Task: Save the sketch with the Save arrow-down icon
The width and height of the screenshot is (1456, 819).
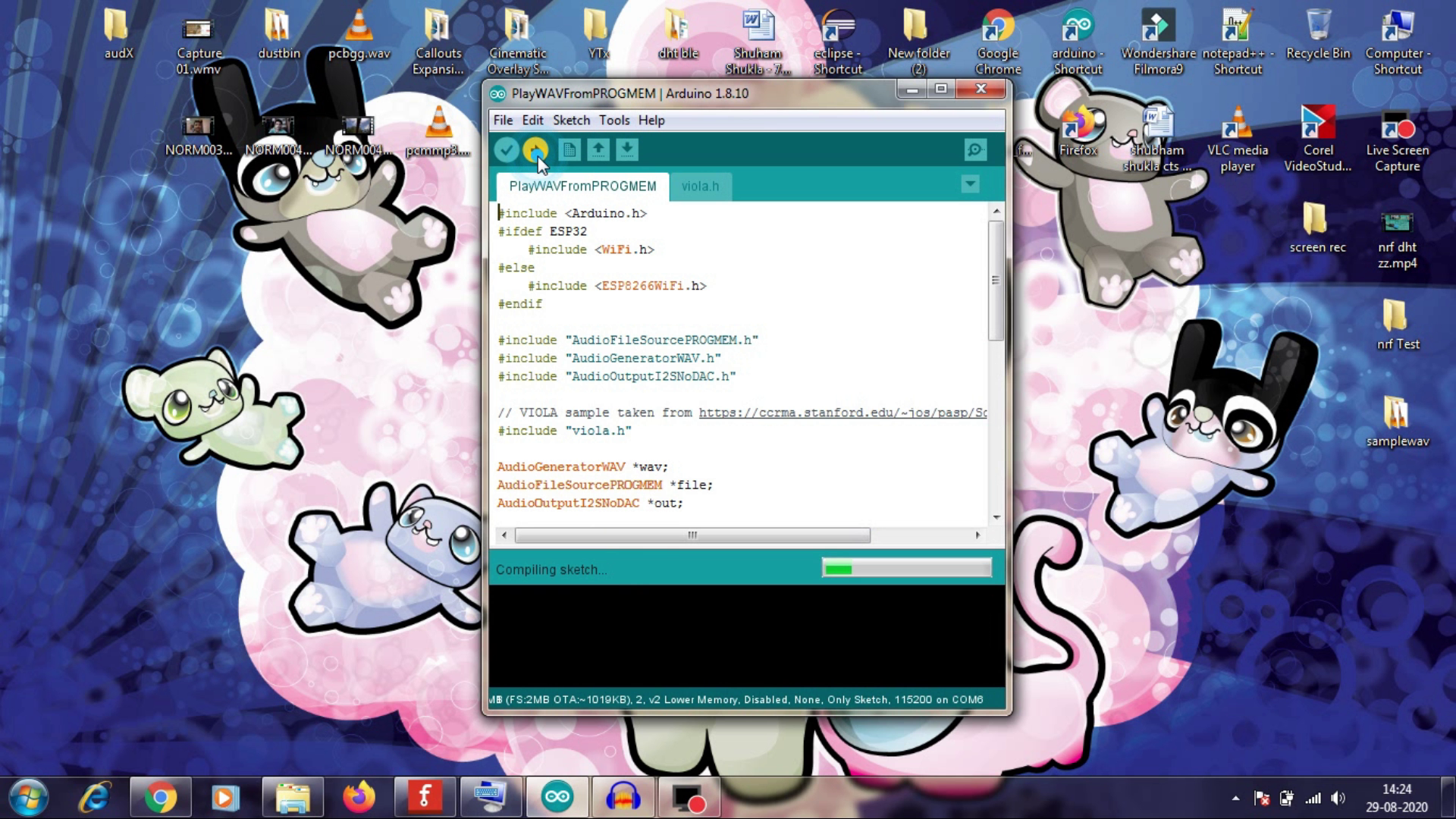Action: [627, 150]
